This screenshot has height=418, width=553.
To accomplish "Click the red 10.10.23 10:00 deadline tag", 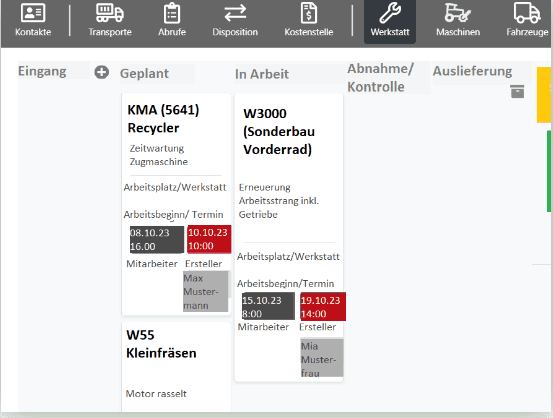I will (209, 239).
